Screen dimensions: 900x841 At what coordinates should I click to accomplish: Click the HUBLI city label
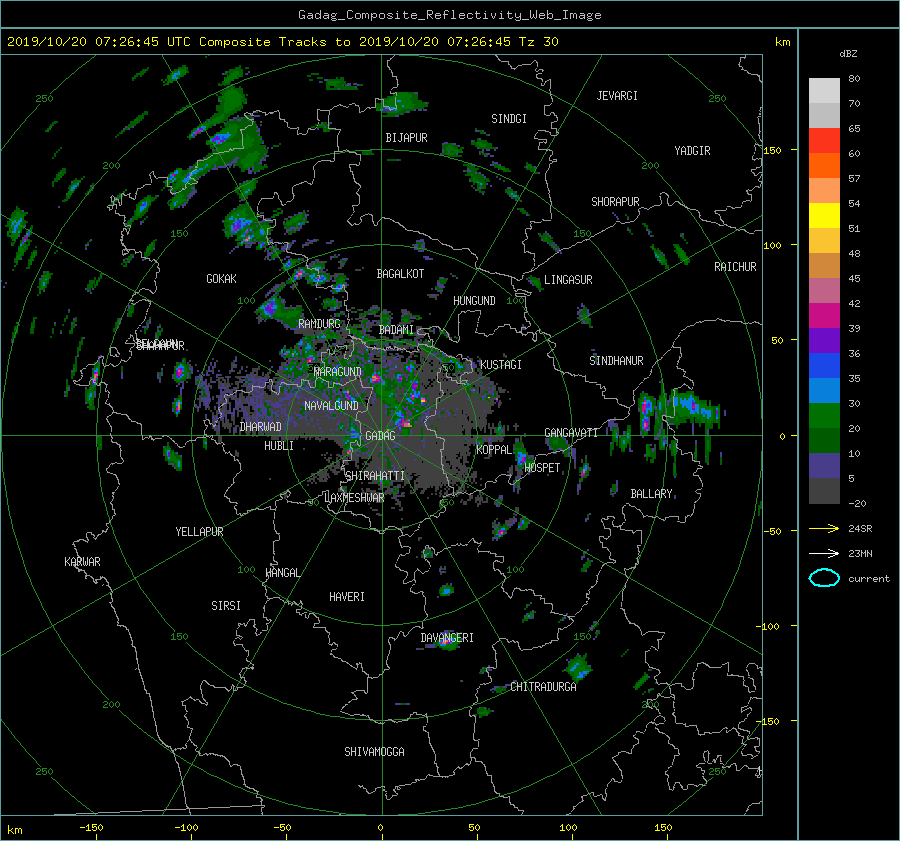tap(279, 445)
